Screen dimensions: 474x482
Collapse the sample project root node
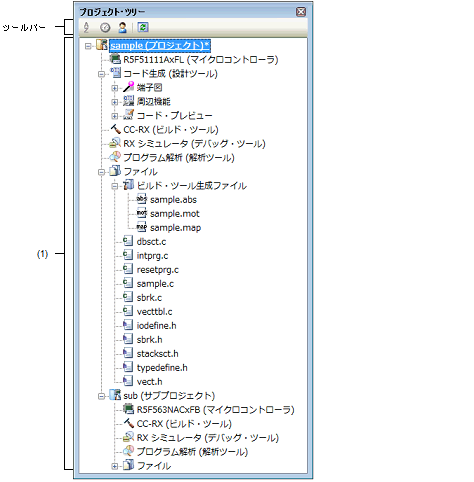pos(88,46)
